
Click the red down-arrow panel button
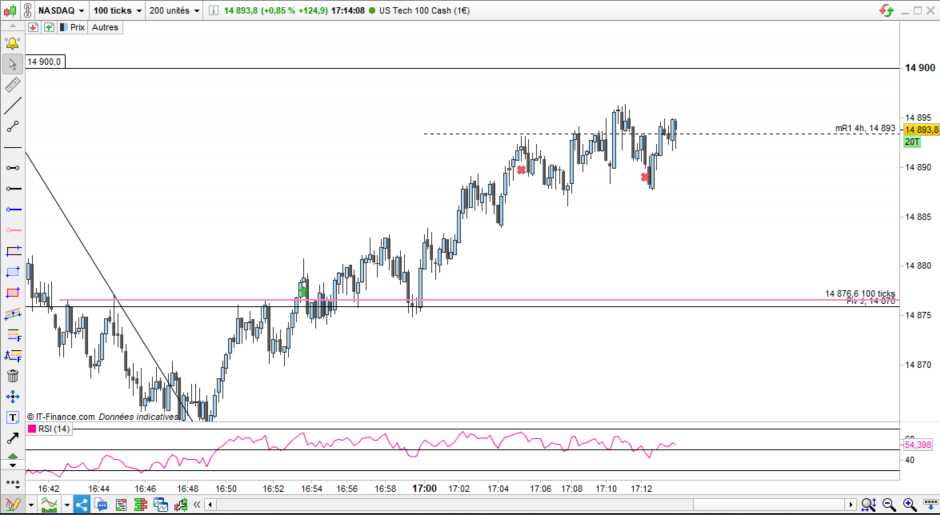point(33,28)
